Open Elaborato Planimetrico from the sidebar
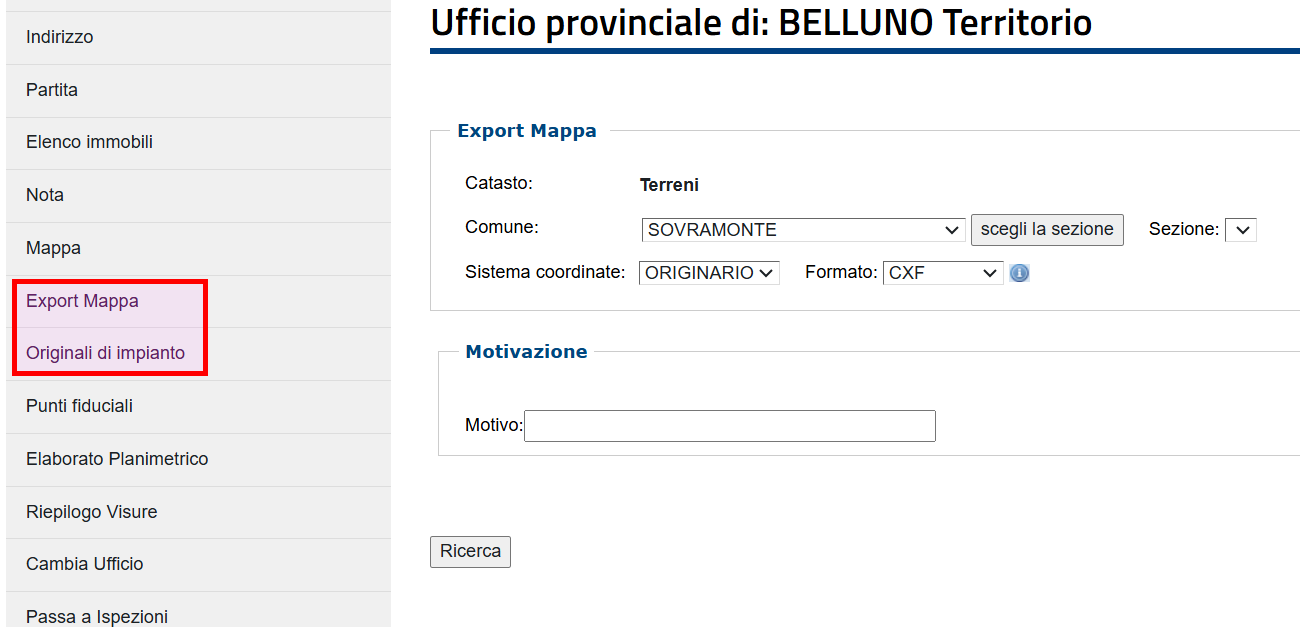The image size is (1300, 627). pos(198,460)
